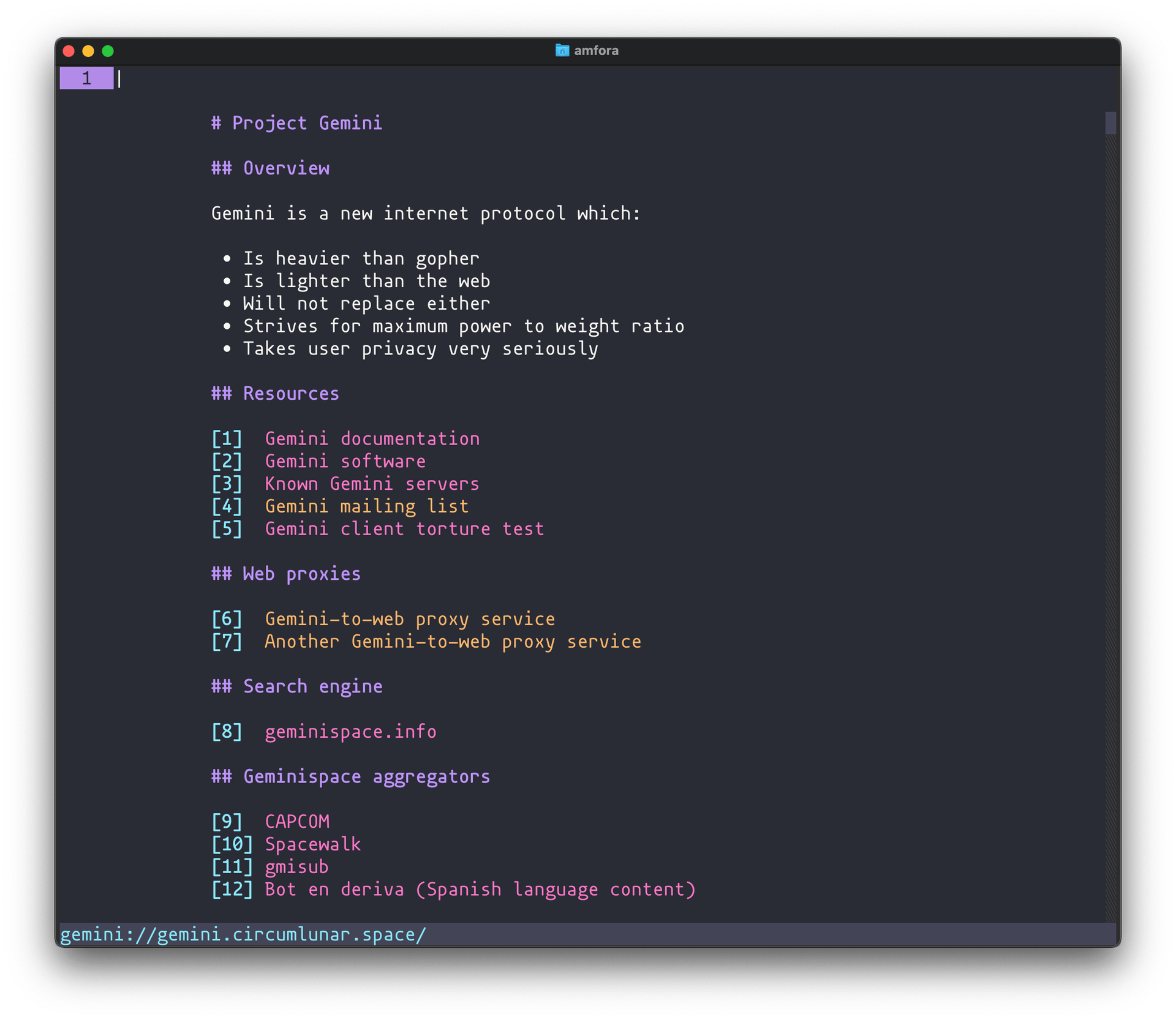Visit the geminispace.info search engine
Screen dimensions: 1176x1020
[350, 732]
